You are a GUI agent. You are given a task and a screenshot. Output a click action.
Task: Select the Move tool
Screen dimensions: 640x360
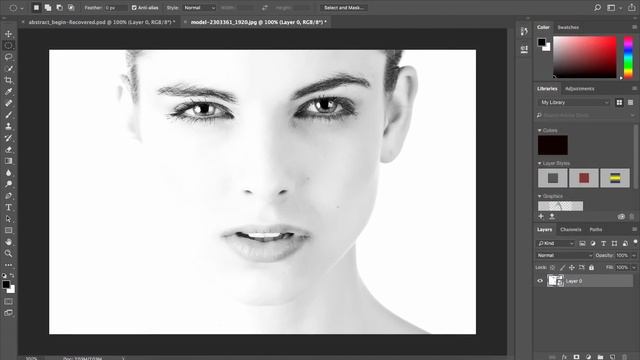[8, 34]
